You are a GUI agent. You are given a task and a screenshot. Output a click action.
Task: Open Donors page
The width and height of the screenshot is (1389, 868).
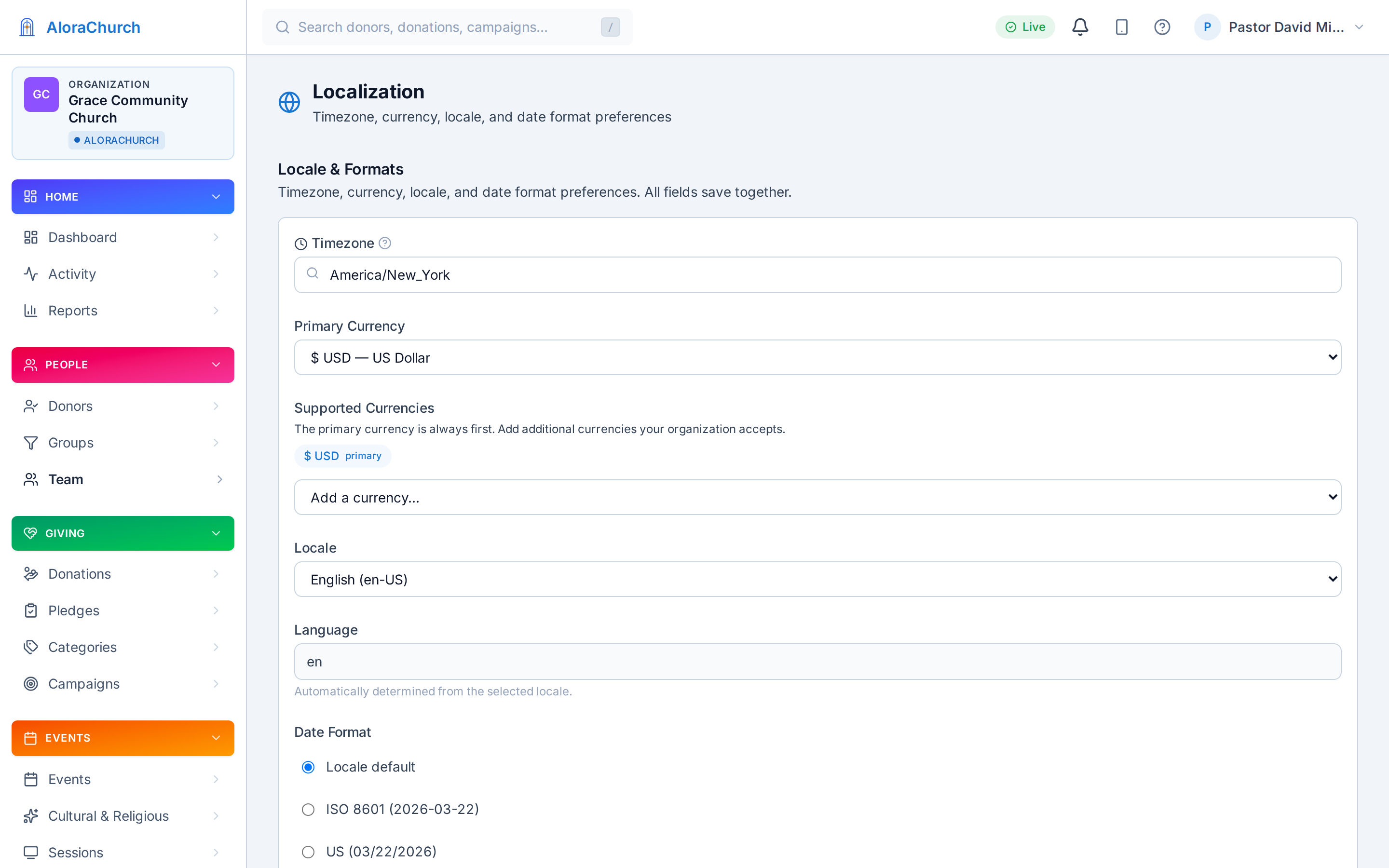pyautogui.click(x=123, y=406)
